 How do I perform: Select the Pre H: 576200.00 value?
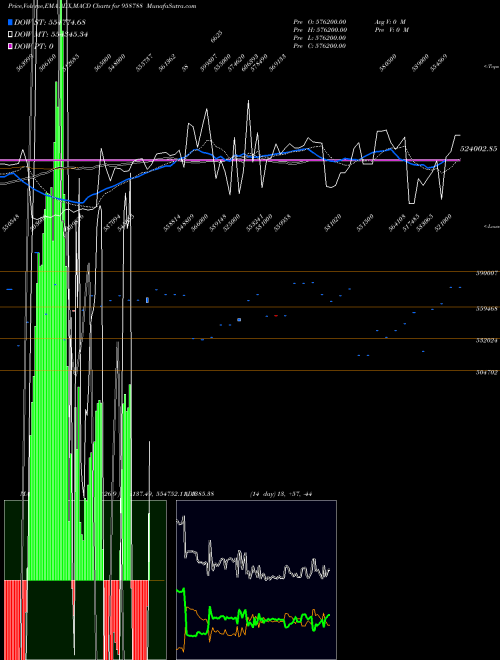(320, 29)
